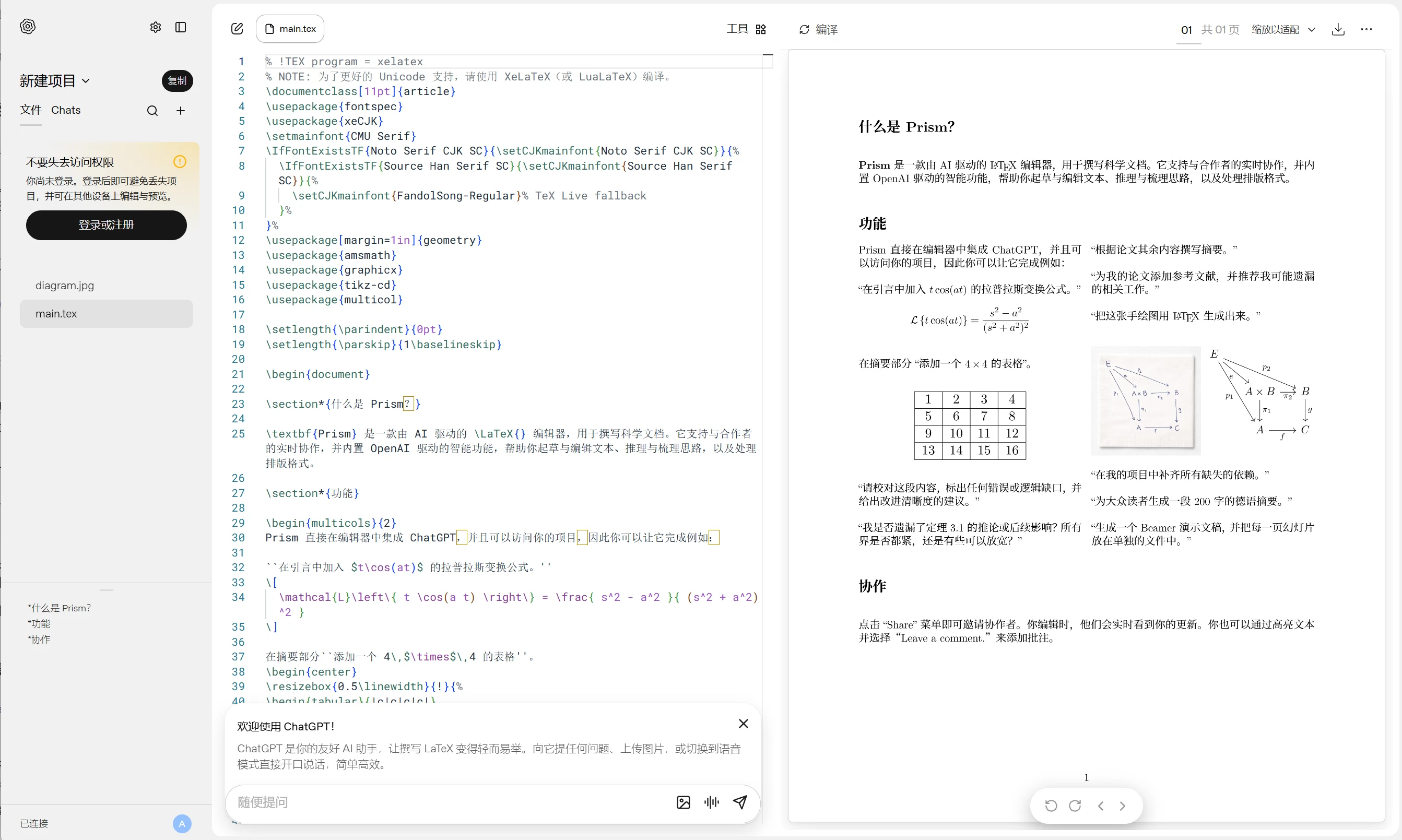
Task: Add a new file with the plus icon
Action: [x=181, y=111]
